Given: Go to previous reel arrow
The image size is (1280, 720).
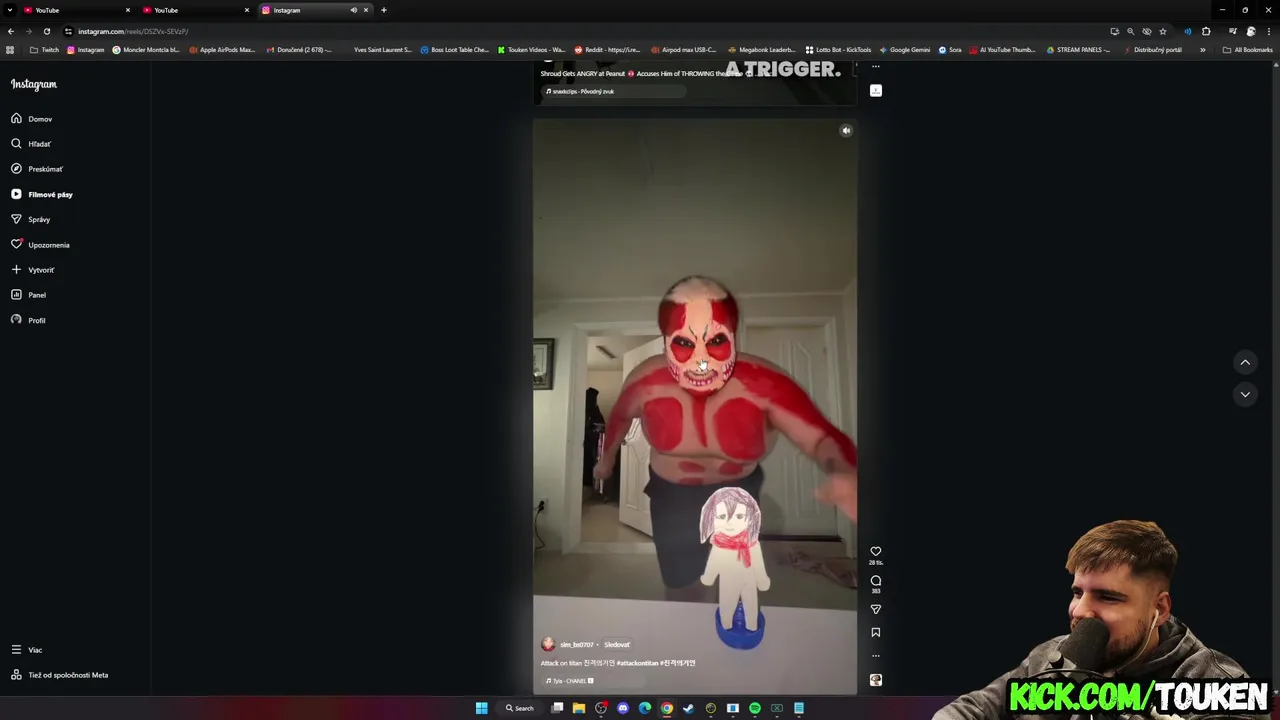Looking at the screenshot, I should [1245, 362].
